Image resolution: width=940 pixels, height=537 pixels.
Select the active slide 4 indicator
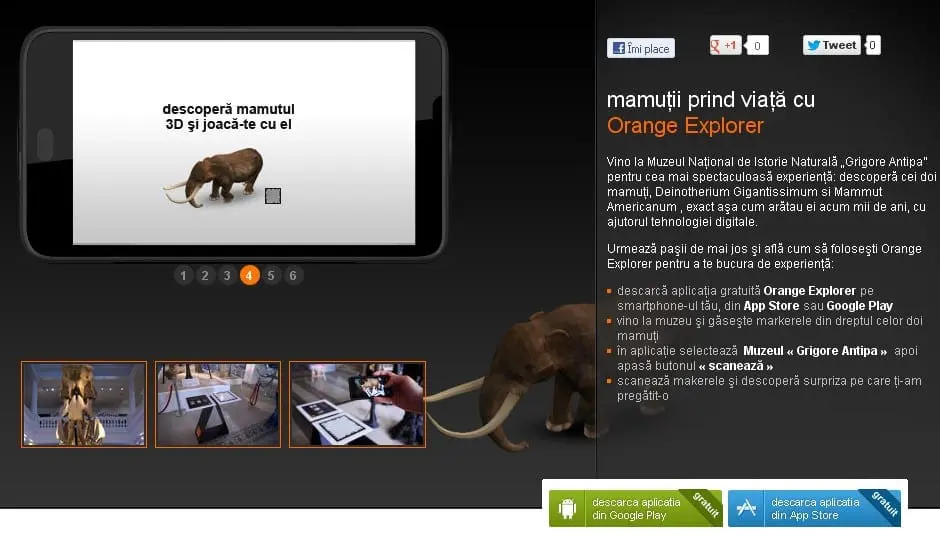click(249, 275)
